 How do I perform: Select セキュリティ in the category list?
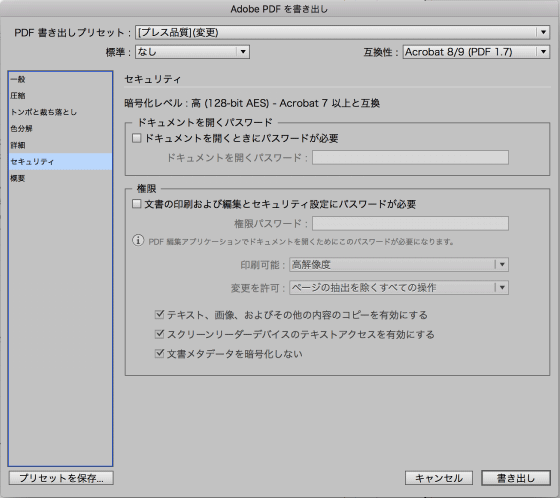coord(60,161)
